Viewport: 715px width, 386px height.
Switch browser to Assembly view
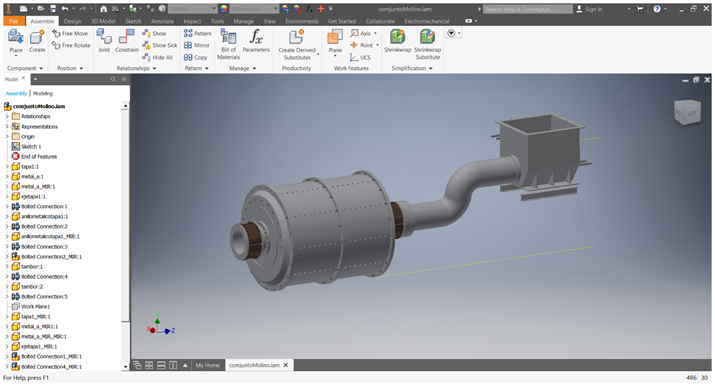(x=16, y=93)
